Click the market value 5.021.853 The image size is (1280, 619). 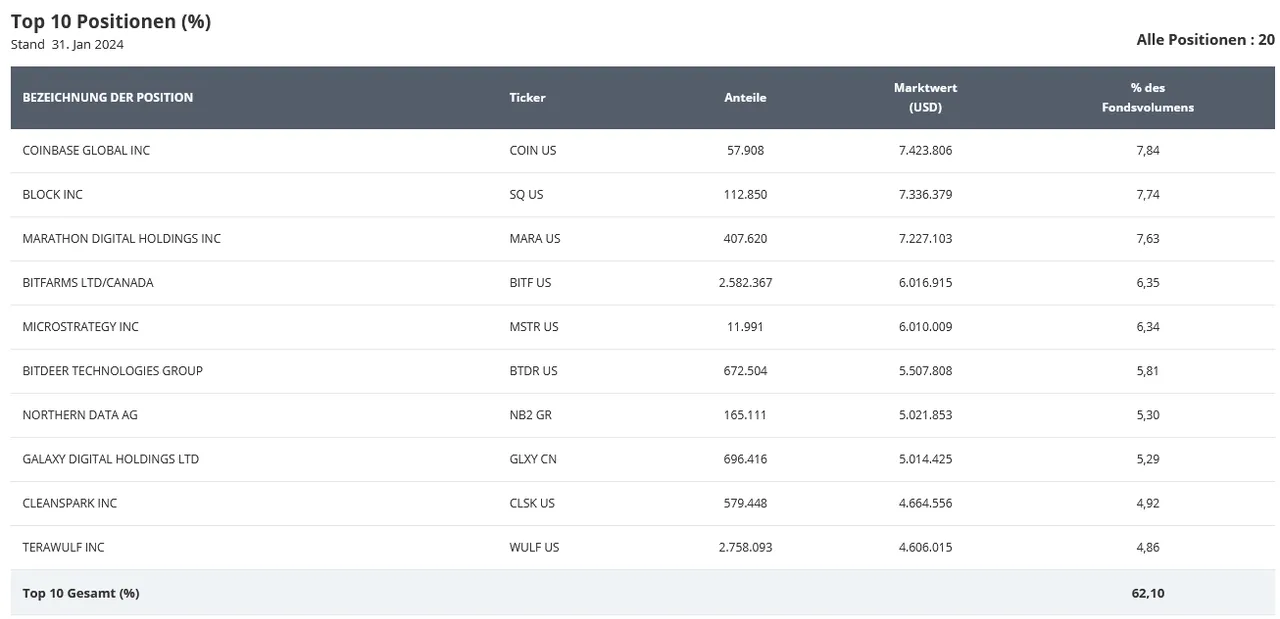click(x=925, y=414)
